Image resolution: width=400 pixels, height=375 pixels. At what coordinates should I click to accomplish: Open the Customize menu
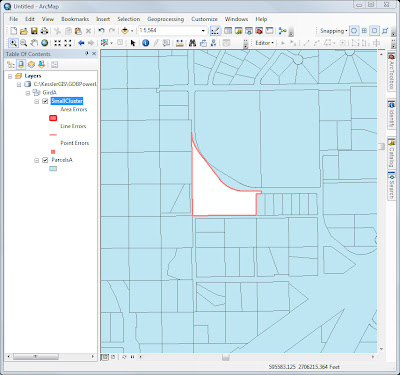pyautogui.click(x=204, y=19)
